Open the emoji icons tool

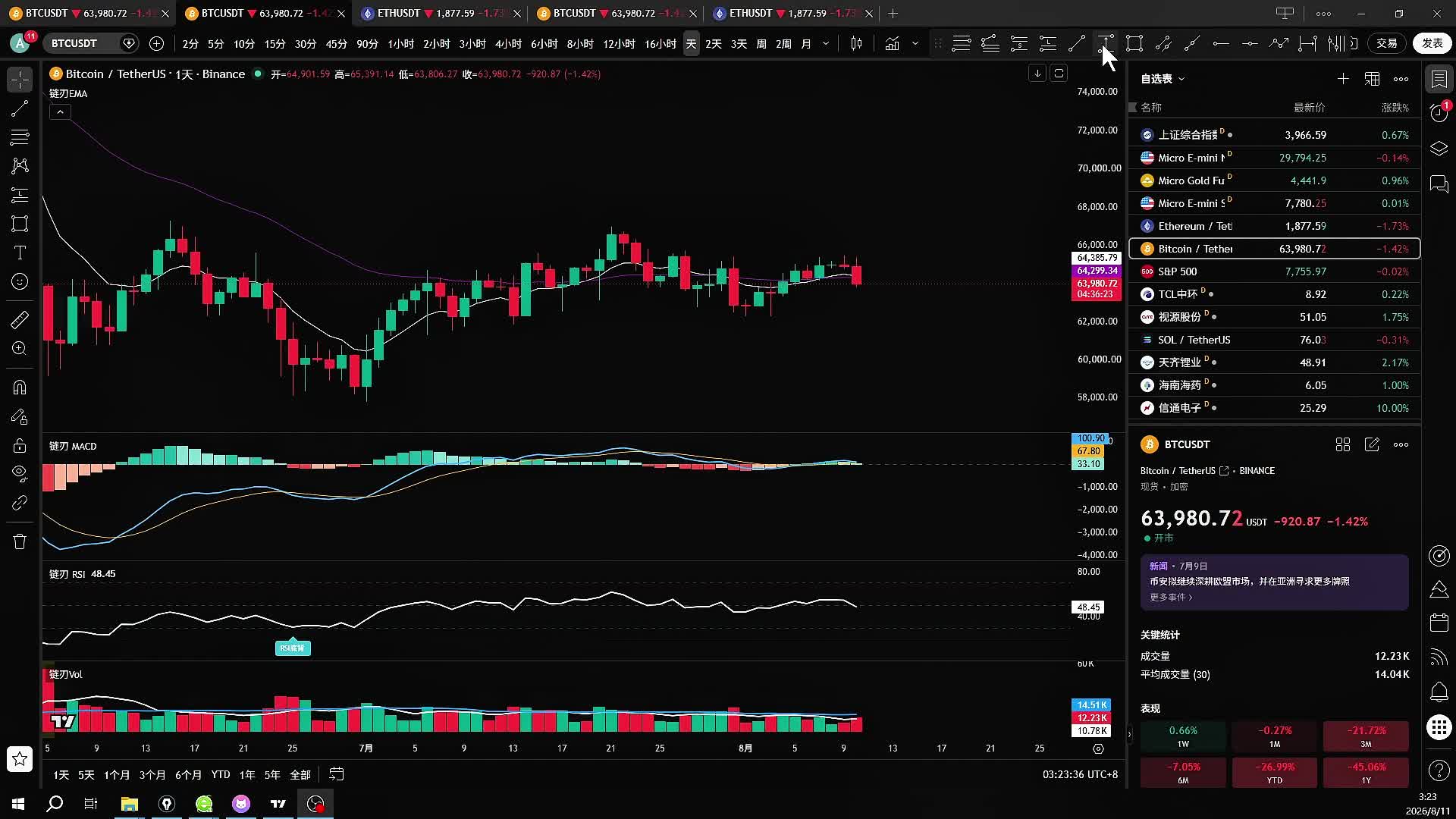[20, 281]
